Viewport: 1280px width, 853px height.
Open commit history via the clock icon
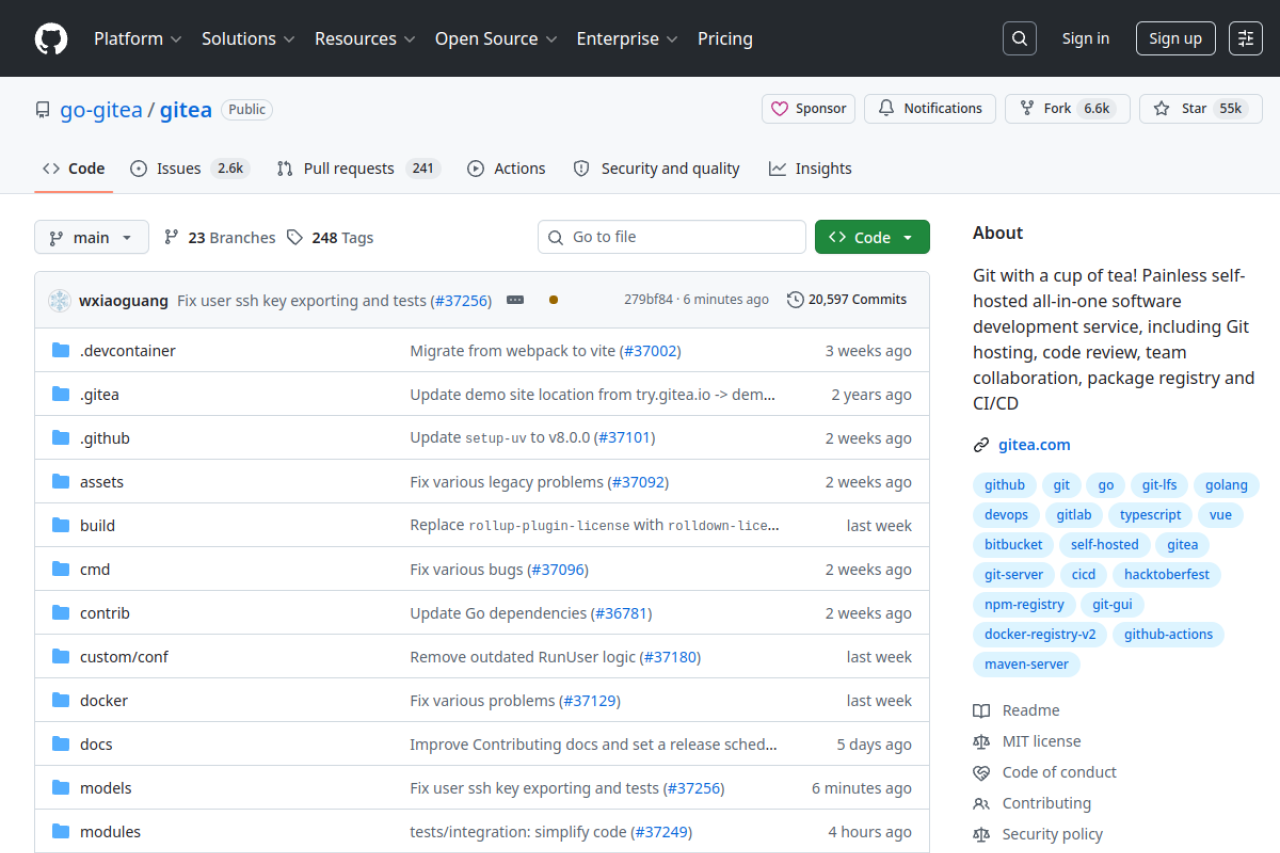click(795, 298)
